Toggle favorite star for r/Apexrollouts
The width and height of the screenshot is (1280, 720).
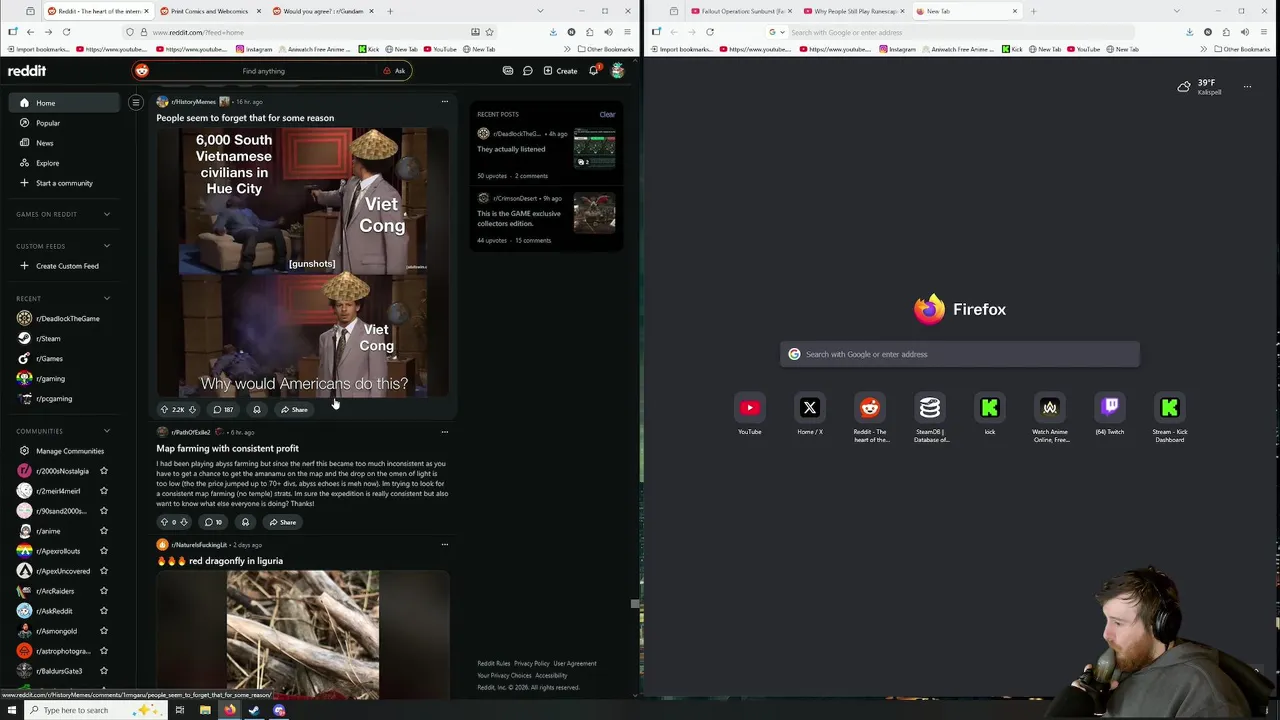(103, 551)
